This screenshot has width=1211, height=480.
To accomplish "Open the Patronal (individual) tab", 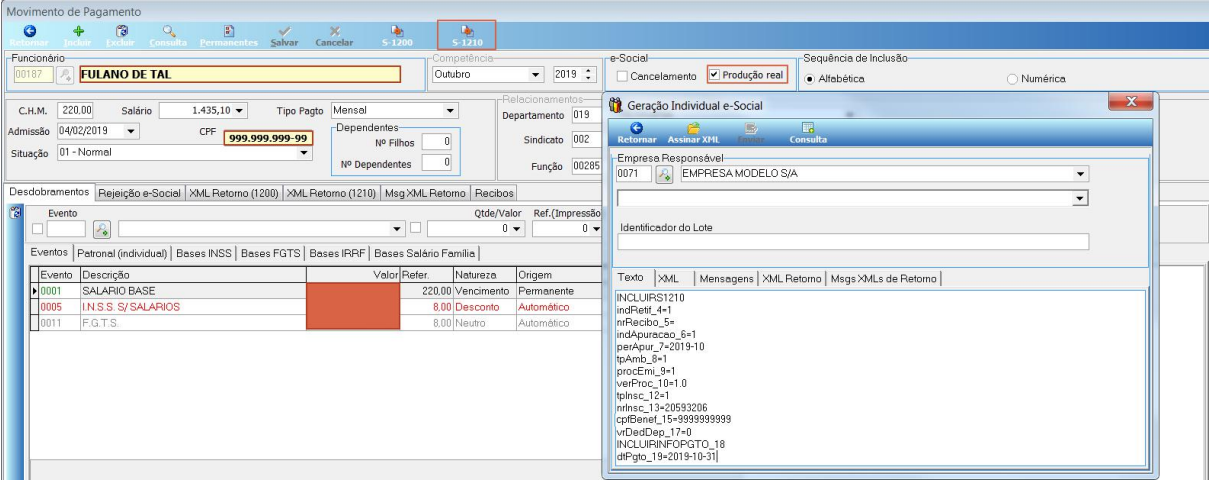I will (123, 252).
